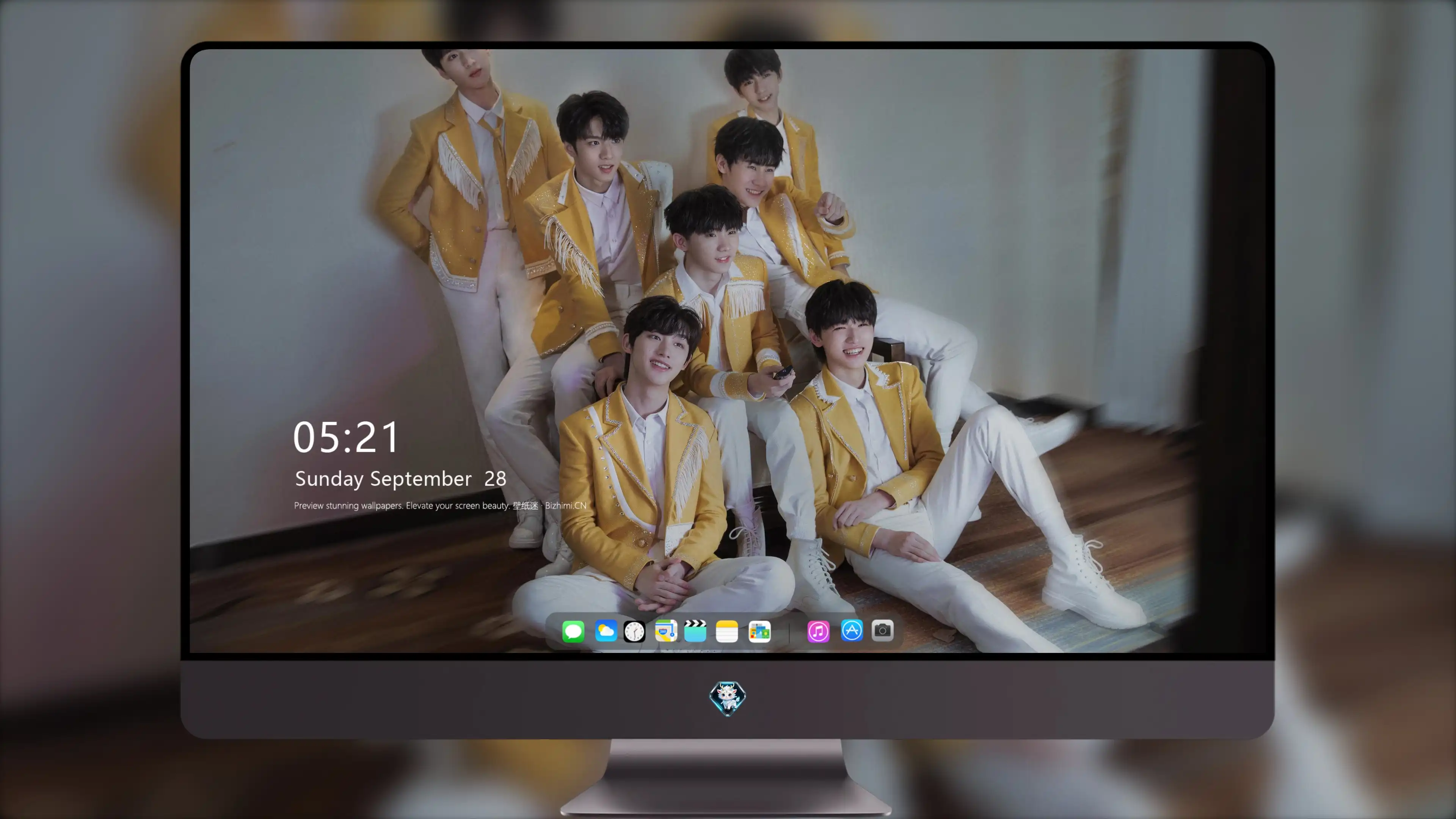
Task: Open the App Store in the dock
Action: coord(852,631)
